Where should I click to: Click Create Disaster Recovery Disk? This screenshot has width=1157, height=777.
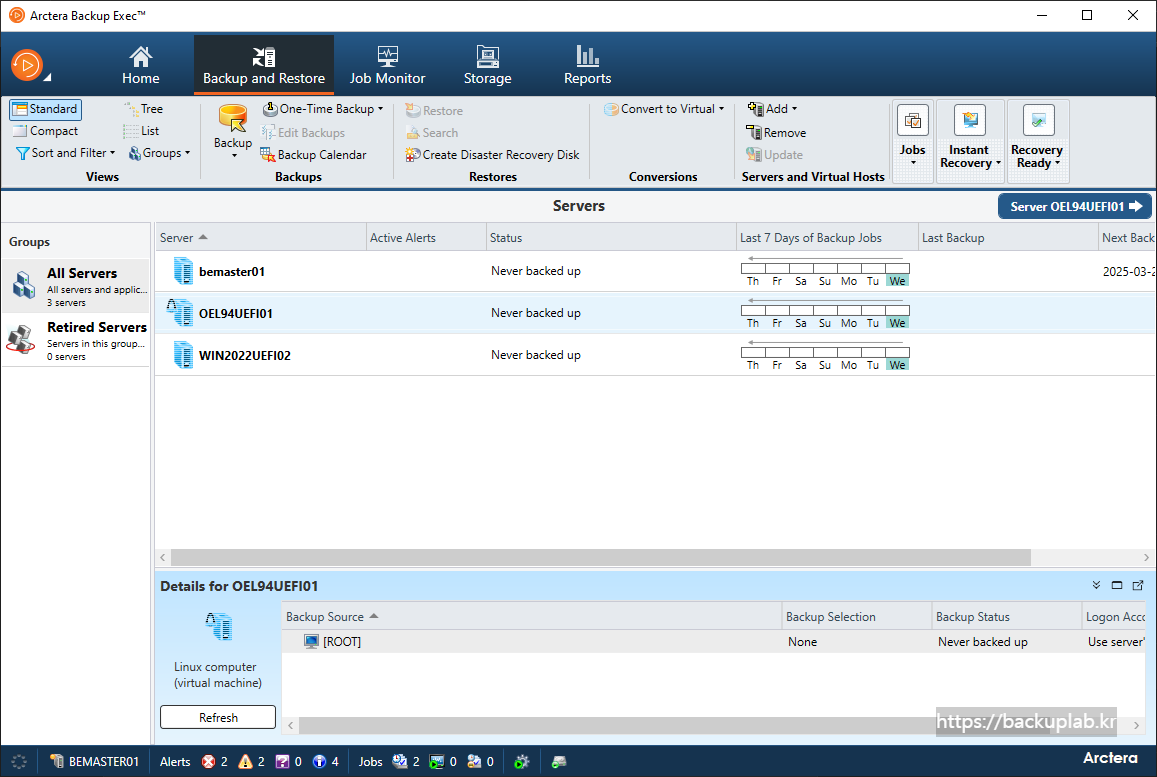click(x=492, y=155)
